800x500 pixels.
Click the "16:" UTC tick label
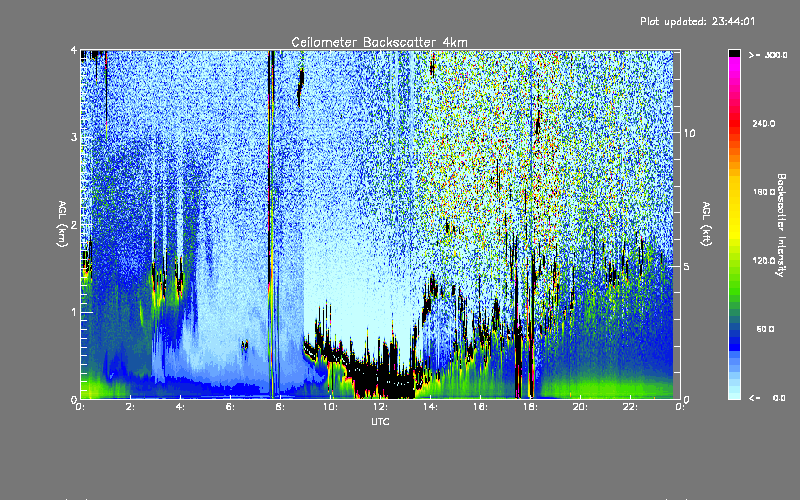(480, 407)
